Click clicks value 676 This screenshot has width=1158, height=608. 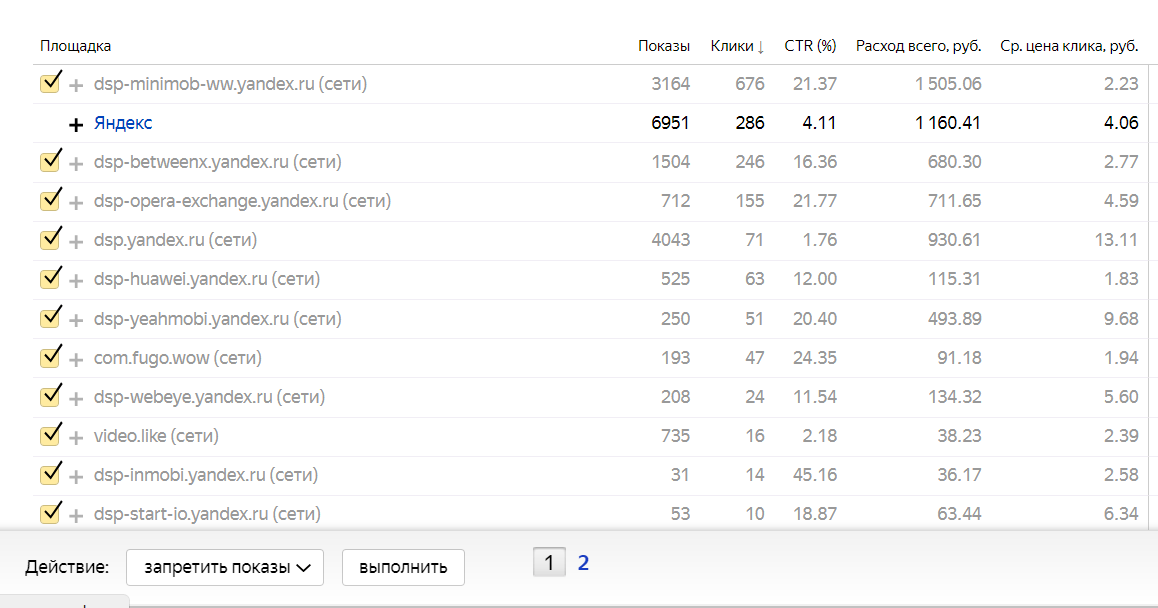coord(750,83)
